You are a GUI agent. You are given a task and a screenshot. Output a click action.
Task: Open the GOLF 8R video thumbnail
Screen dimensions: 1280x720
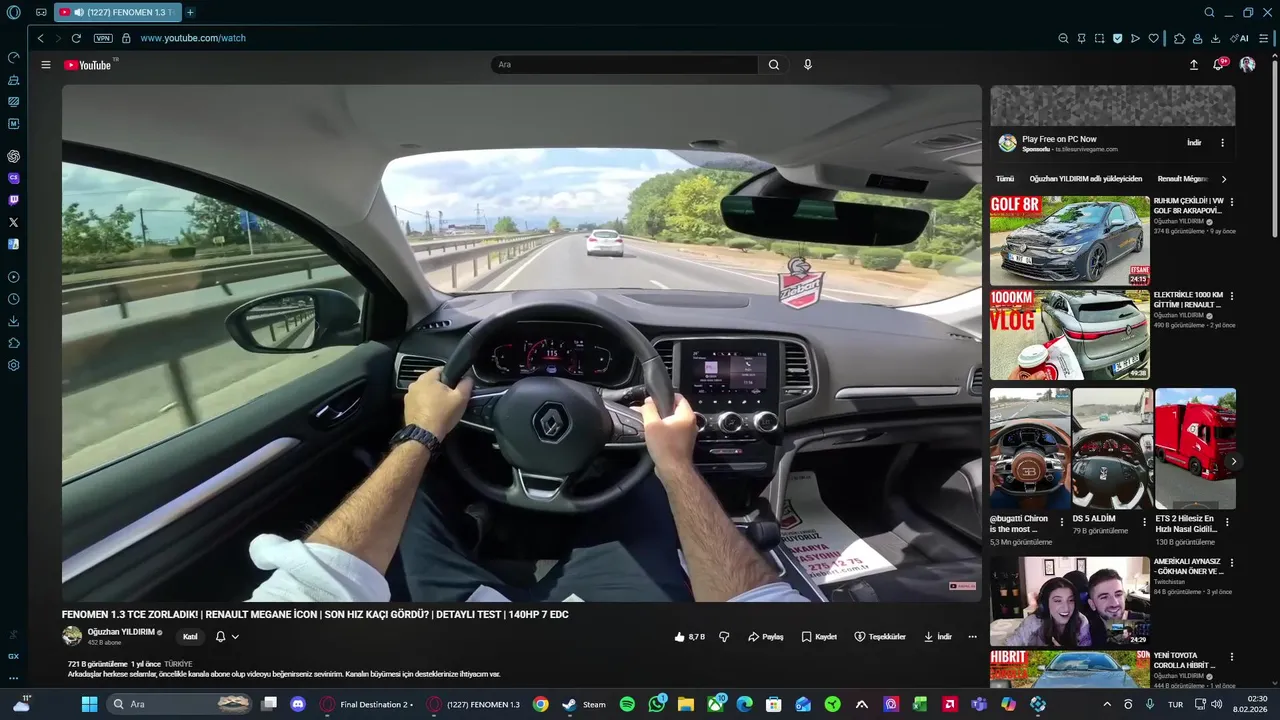tap(1070, 240)
